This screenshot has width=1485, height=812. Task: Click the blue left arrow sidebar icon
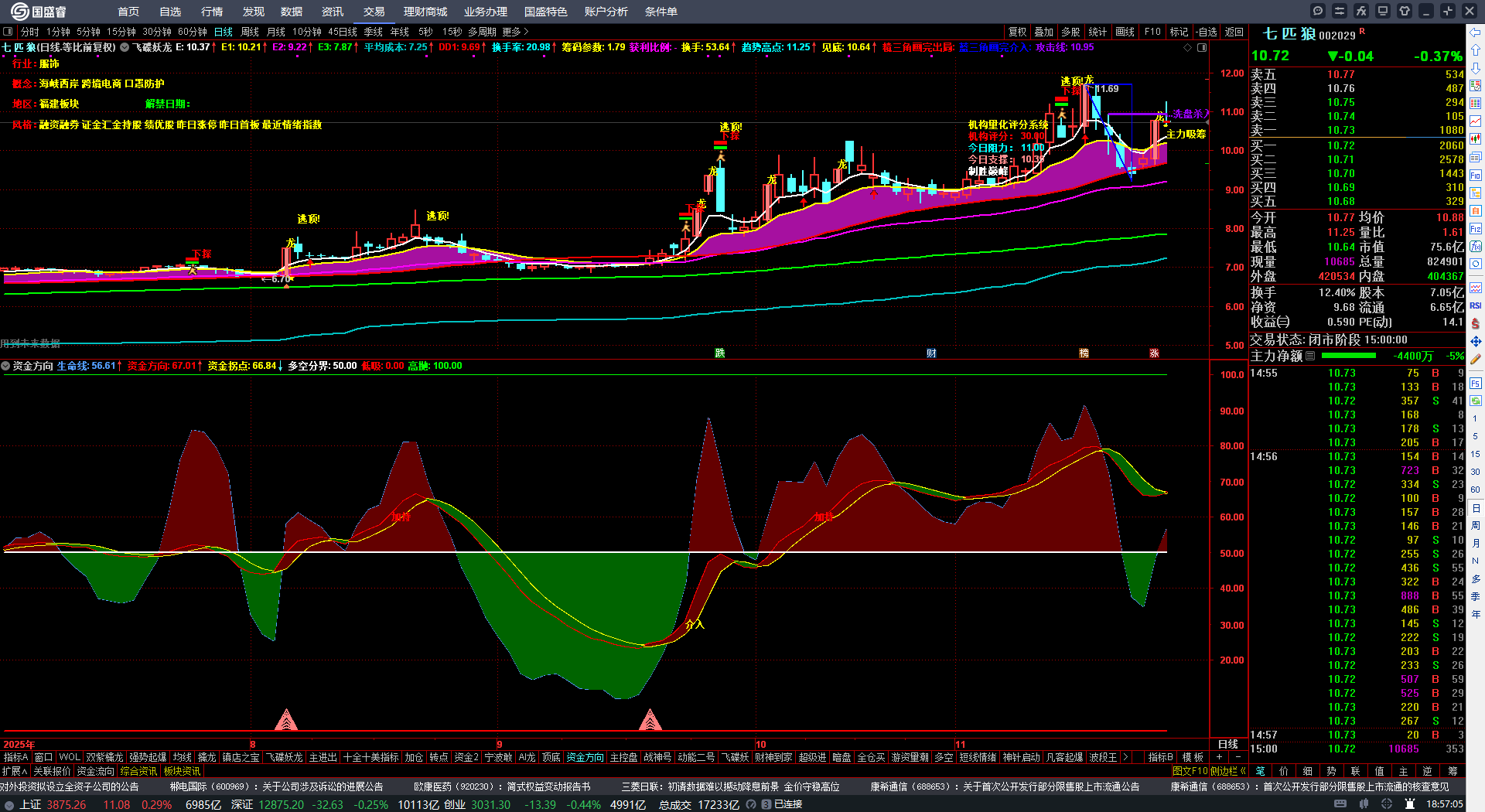coord(1475,32)
